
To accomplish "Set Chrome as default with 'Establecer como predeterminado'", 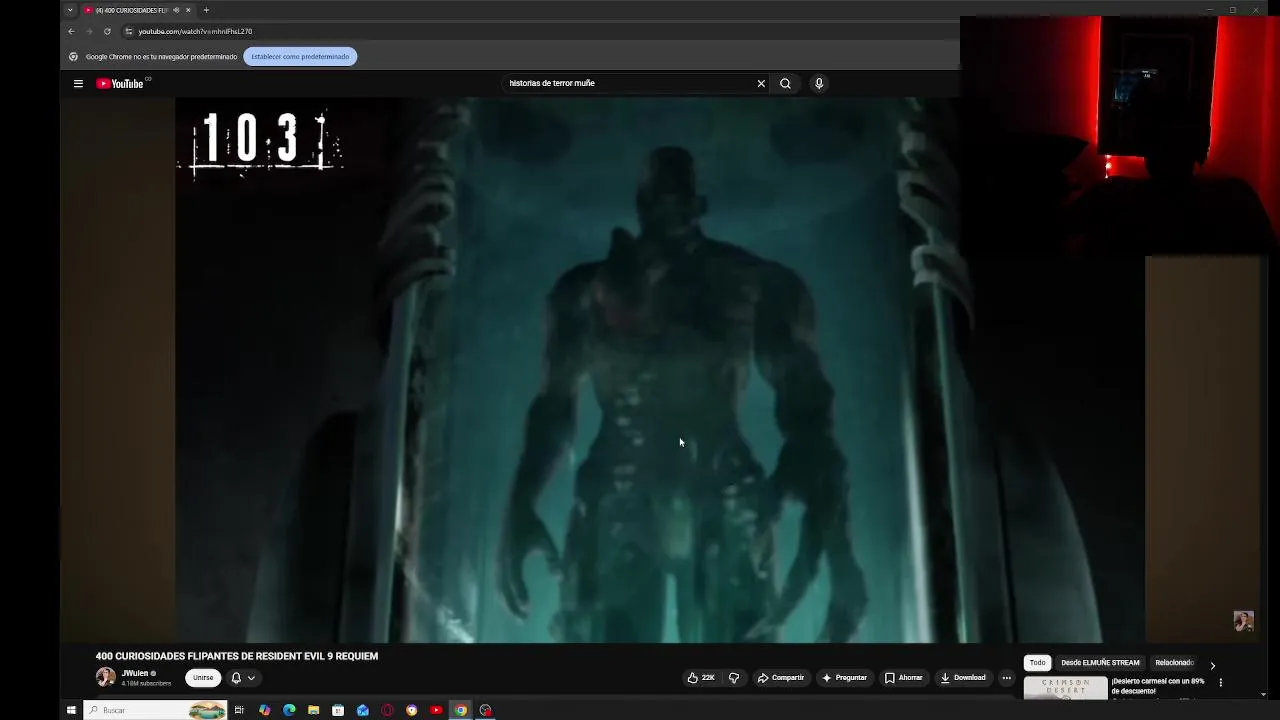I will [x=300, y=57].
